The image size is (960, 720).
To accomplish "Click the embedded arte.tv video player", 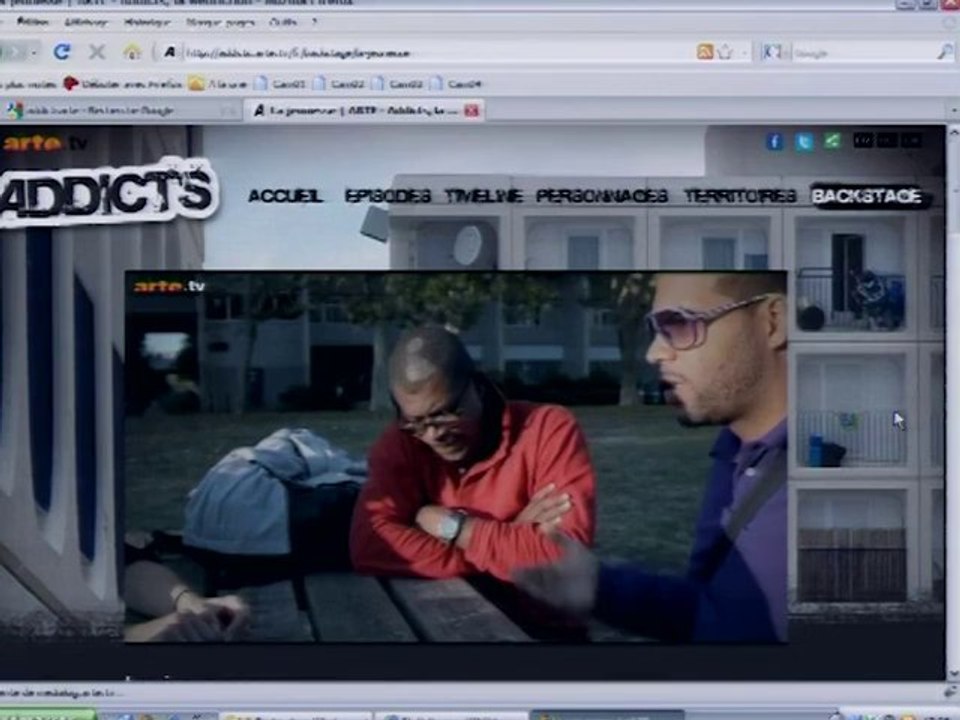I will (x=456, y=456).
